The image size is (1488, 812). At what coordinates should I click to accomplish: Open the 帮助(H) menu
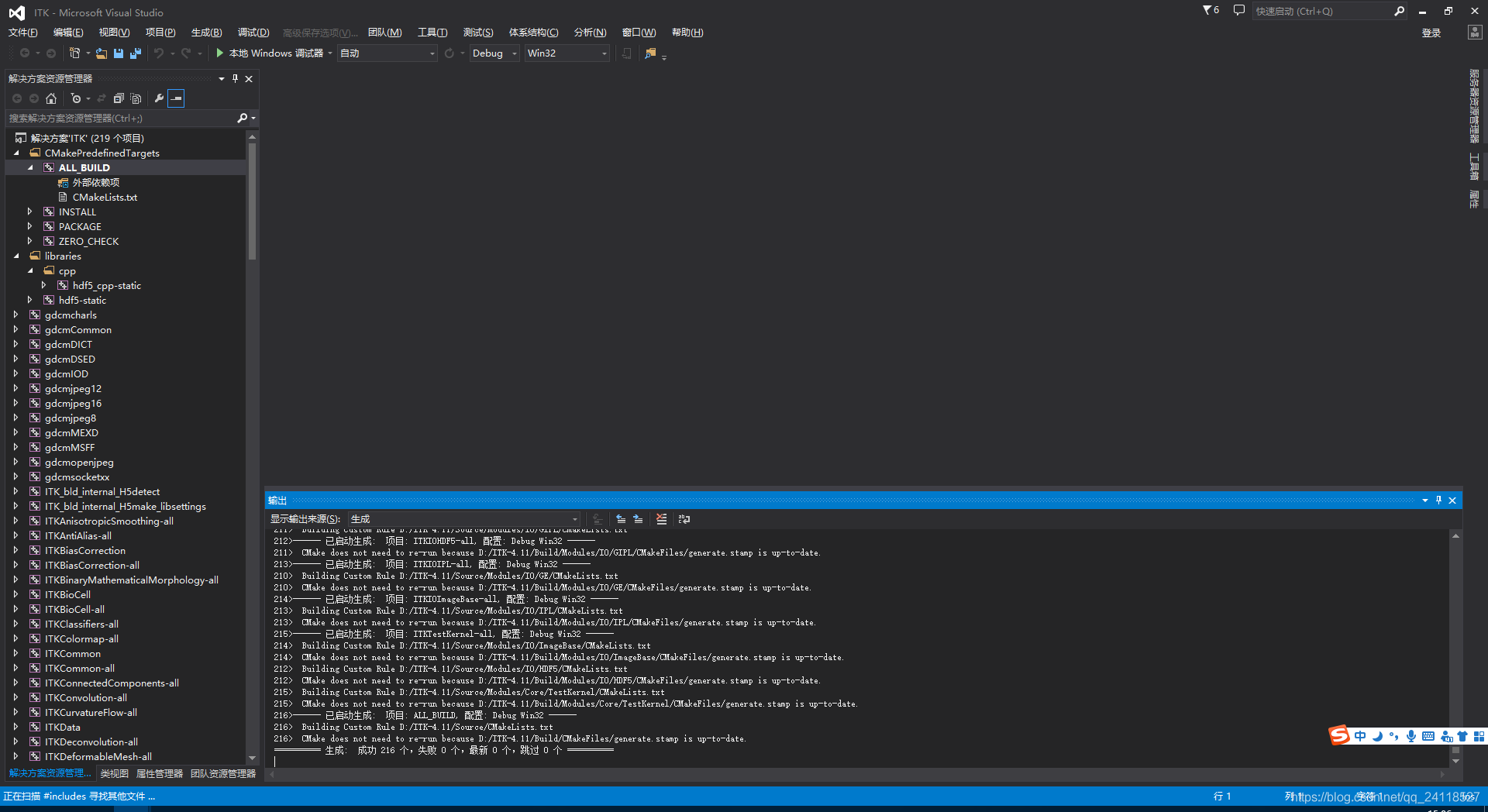coord(687,32)
